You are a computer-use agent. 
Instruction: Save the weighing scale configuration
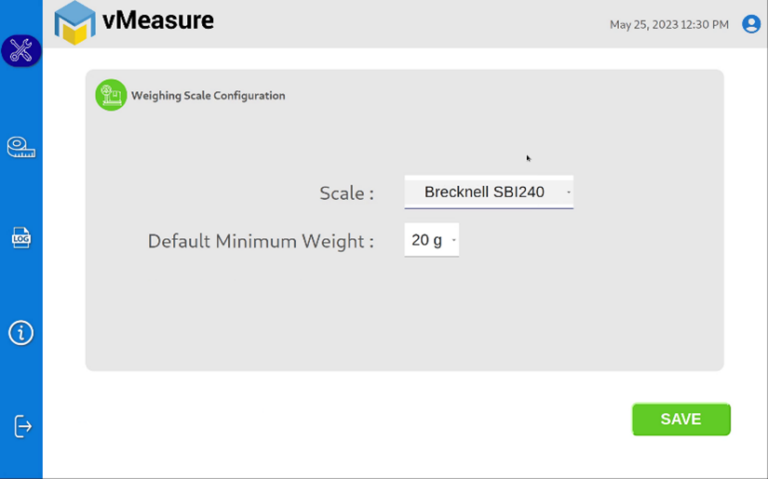(681, 419)
